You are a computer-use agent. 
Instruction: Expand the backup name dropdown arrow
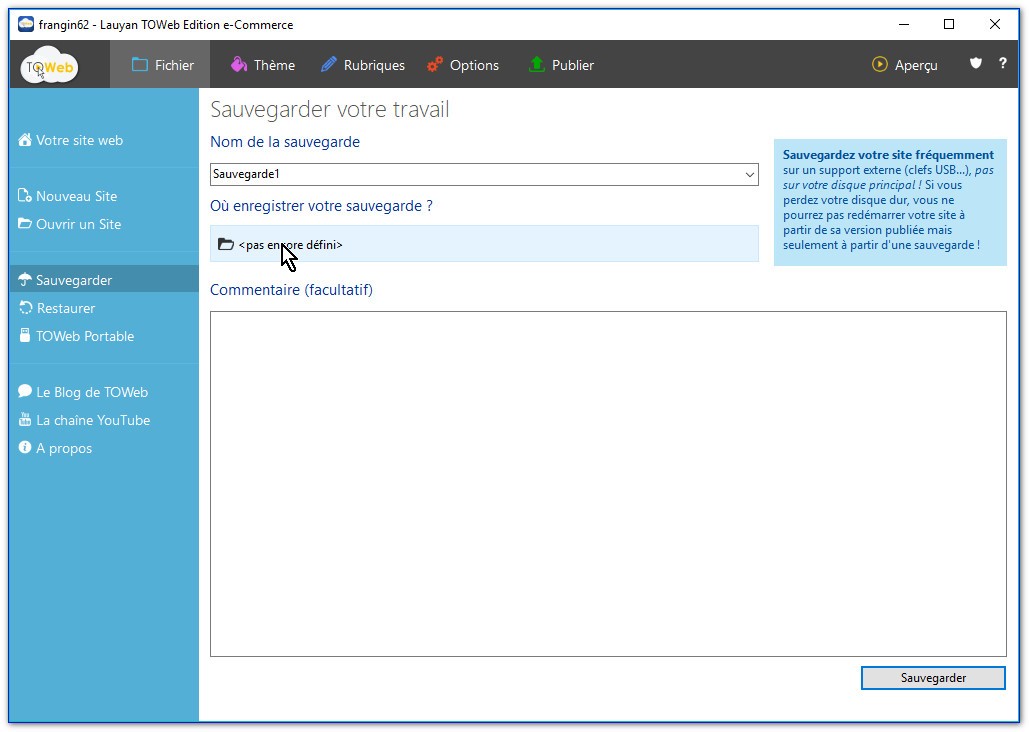point(749,174)
